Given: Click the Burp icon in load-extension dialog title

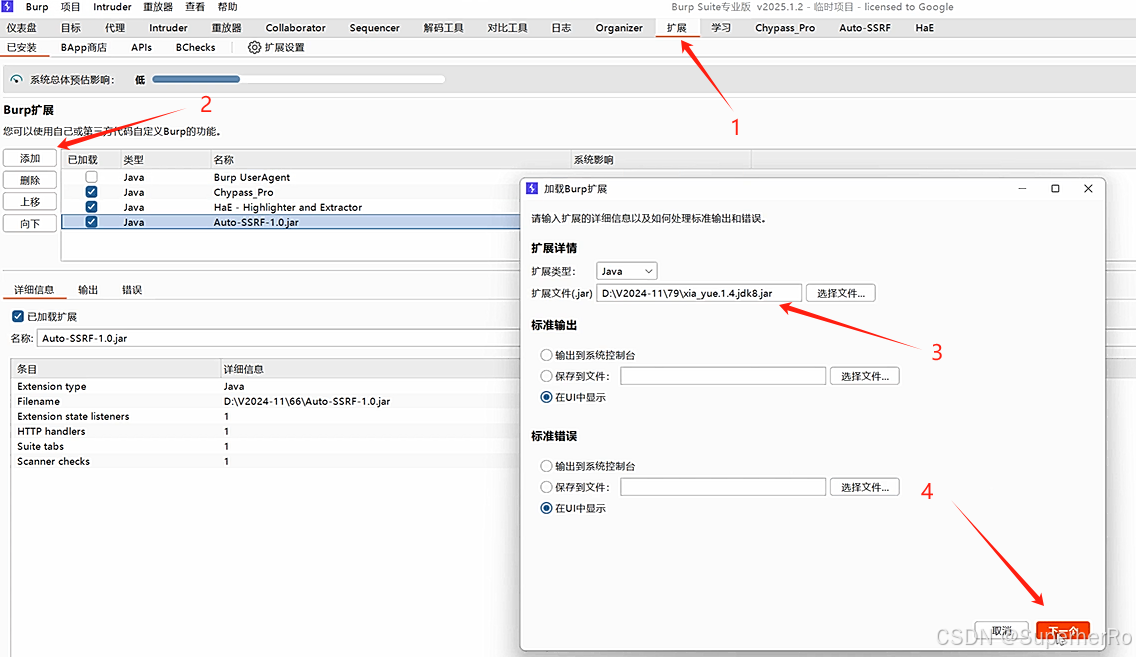Looking at the screenshot, I should point(532,188).
